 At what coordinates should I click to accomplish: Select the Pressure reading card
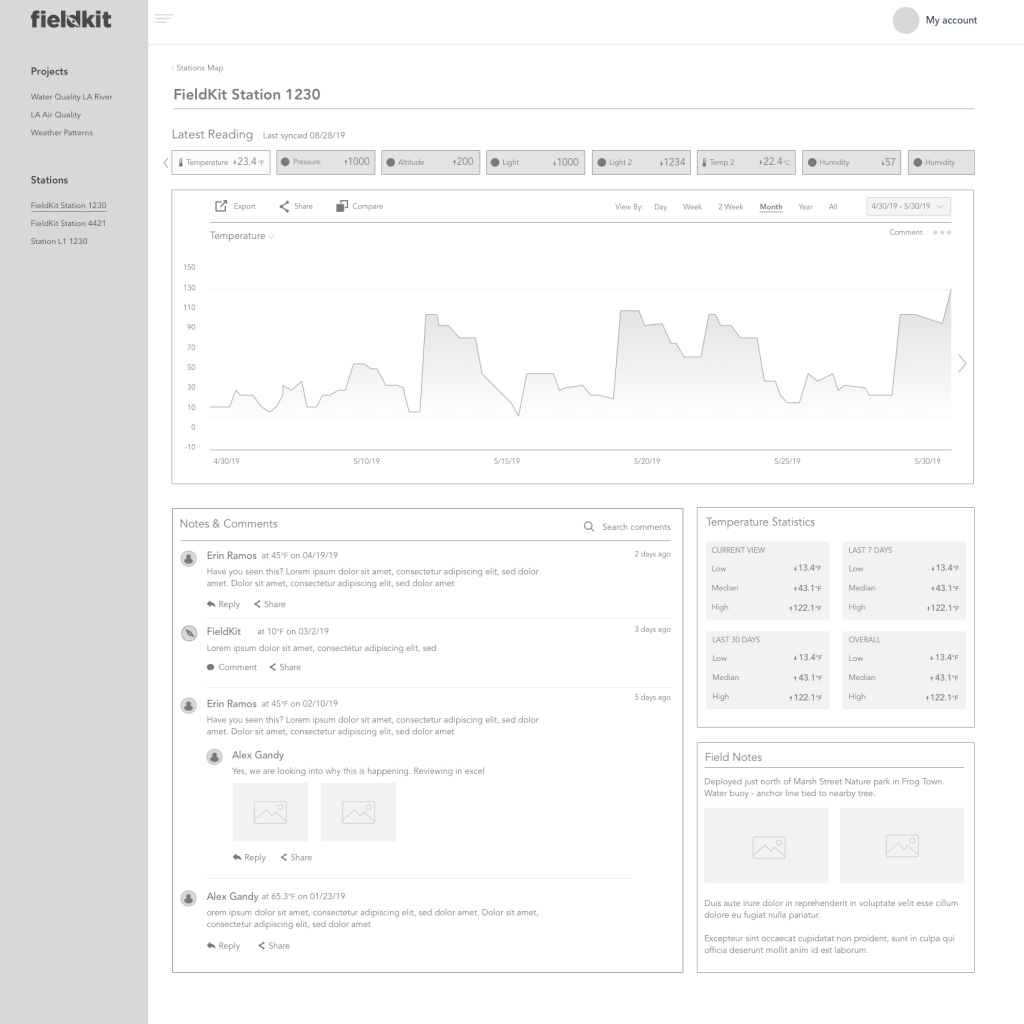click(325, 162)
